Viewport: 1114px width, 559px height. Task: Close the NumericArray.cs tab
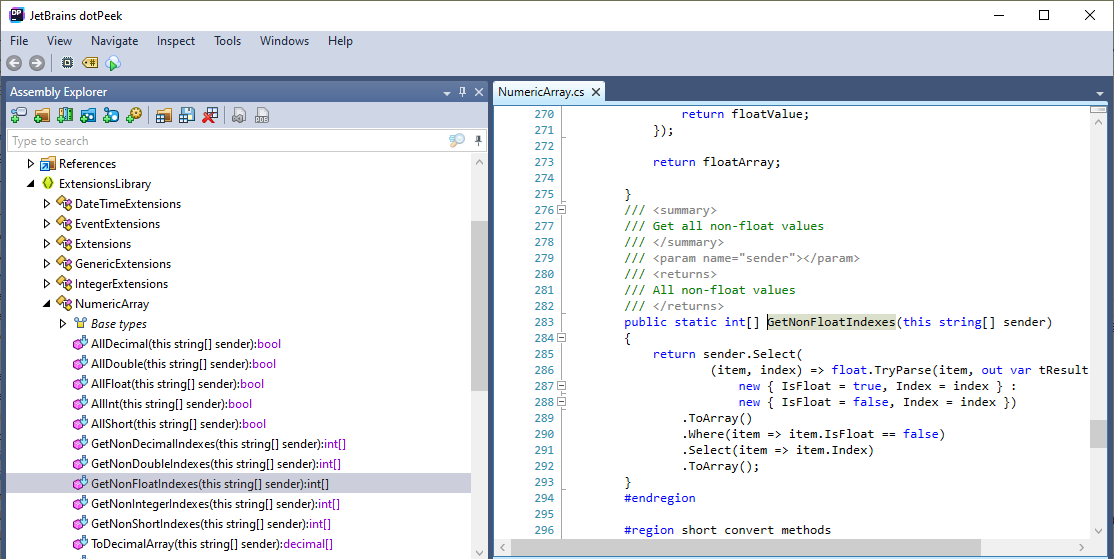pyautogui.click(x=596, y=92)
